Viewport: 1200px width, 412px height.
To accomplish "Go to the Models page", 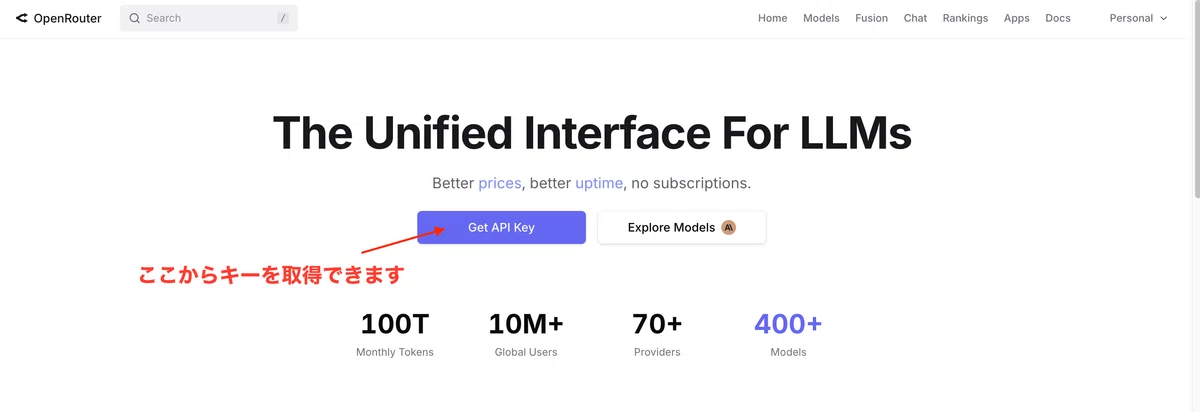I will click(x=821, y=18).
